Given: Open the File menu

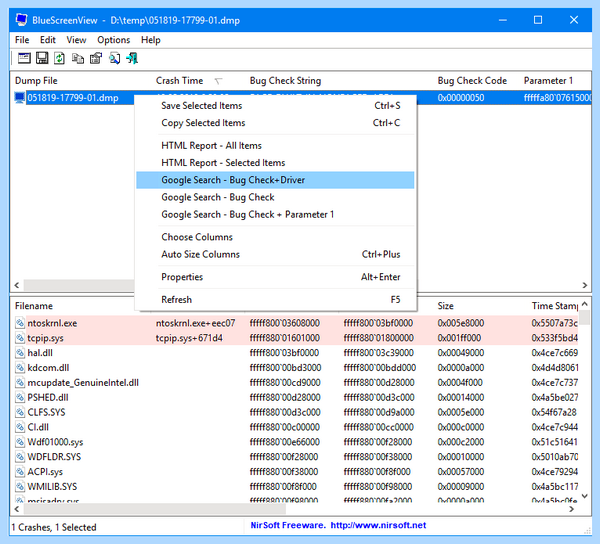Looking at the screenshot, I should click(22, 40).
